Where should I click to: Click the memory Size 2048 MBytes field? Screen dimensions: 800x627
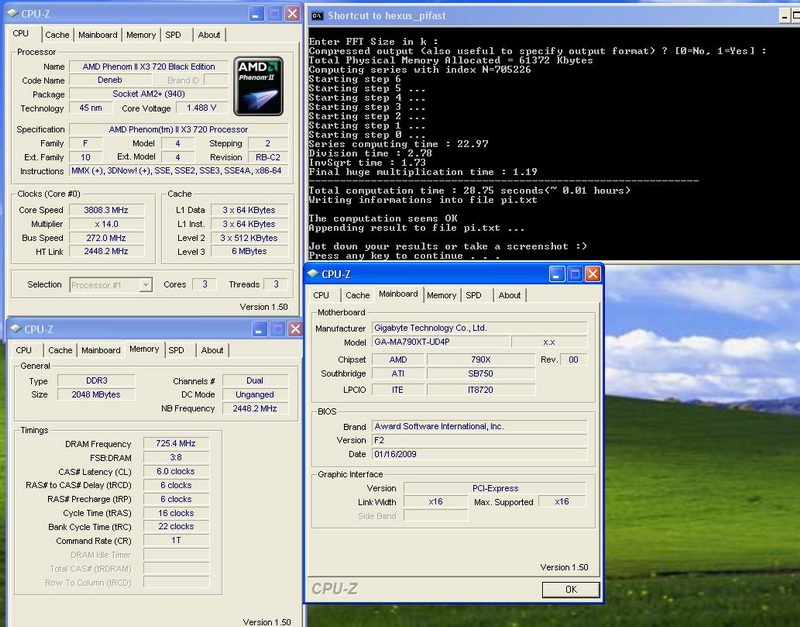[x=96, y=394]
